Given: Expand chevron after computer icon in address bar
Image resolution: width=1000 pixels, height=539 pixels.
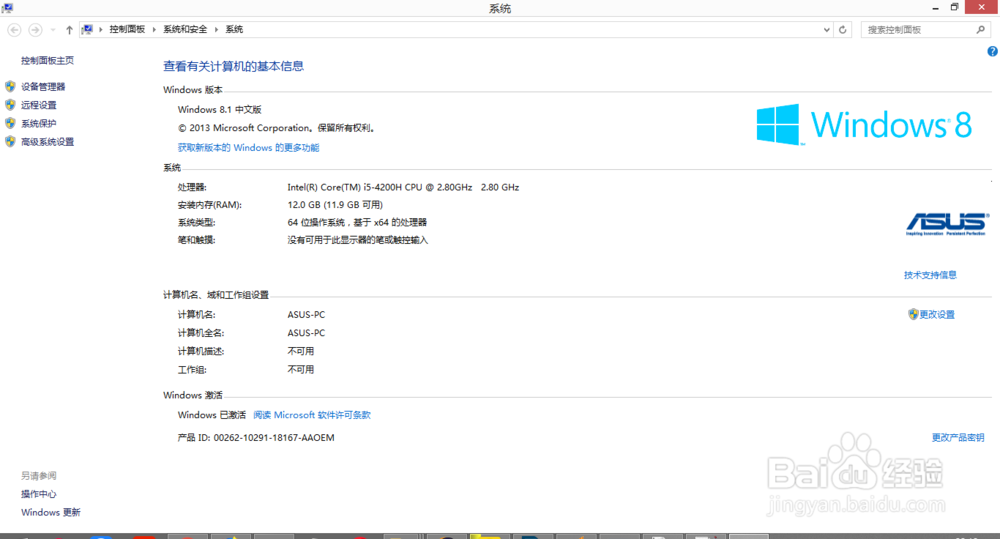Looking at the screenshot, I should pos(101,29).
